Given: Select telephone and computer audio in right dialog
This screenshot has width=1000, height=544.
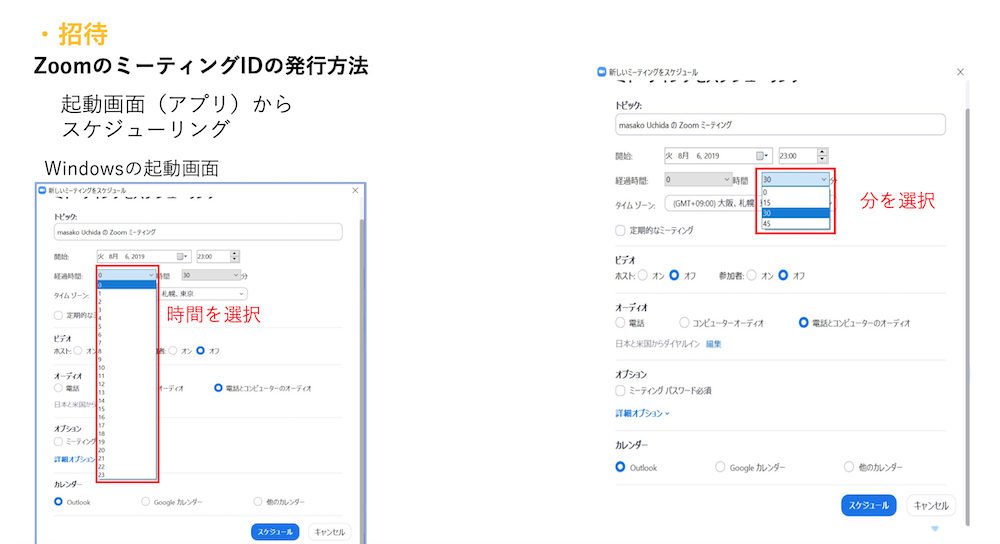Looking at the screenshot, I should pos(804,323).
